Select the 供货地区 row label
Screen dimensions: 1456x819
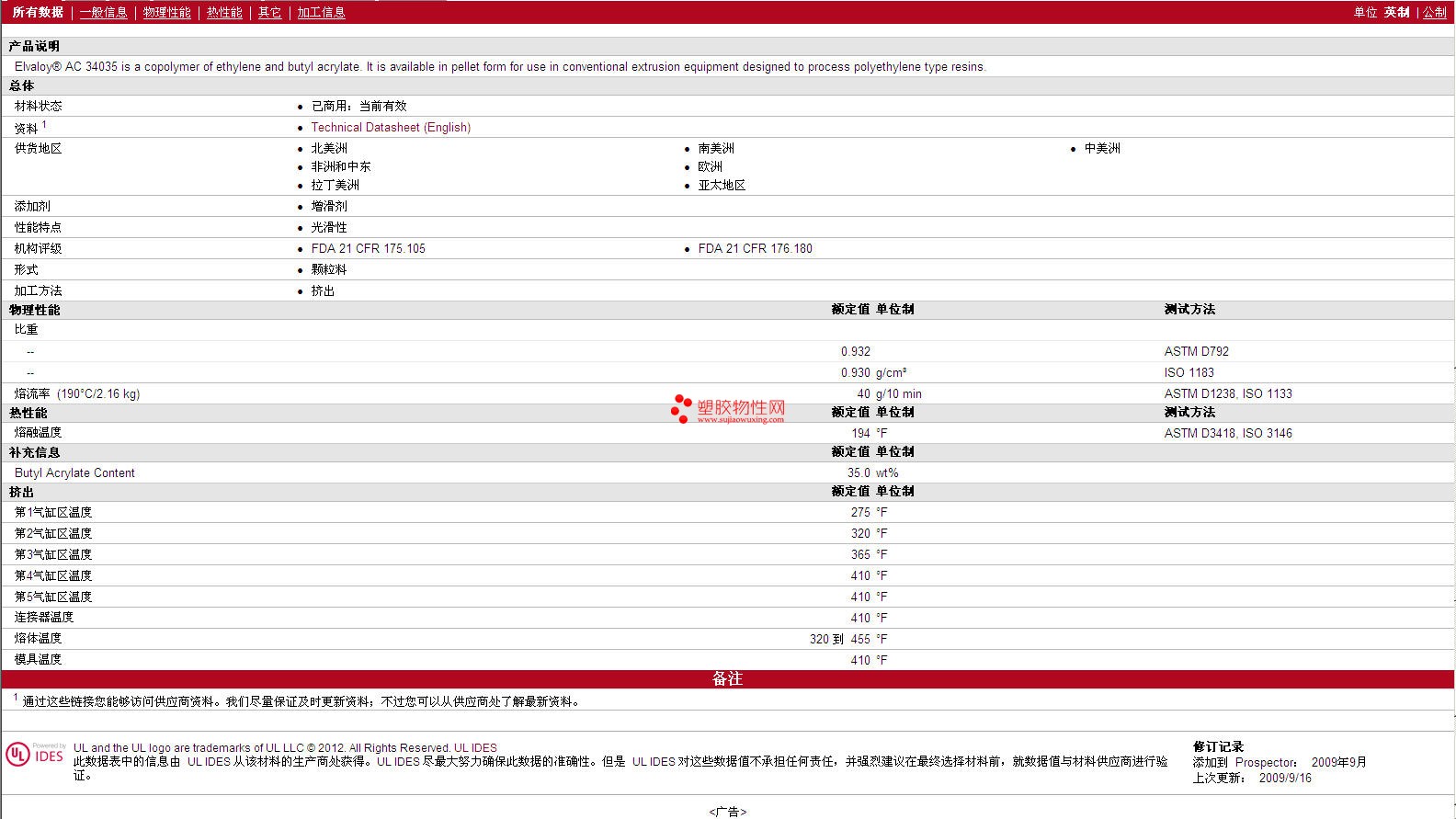click(x=39, y=149)
